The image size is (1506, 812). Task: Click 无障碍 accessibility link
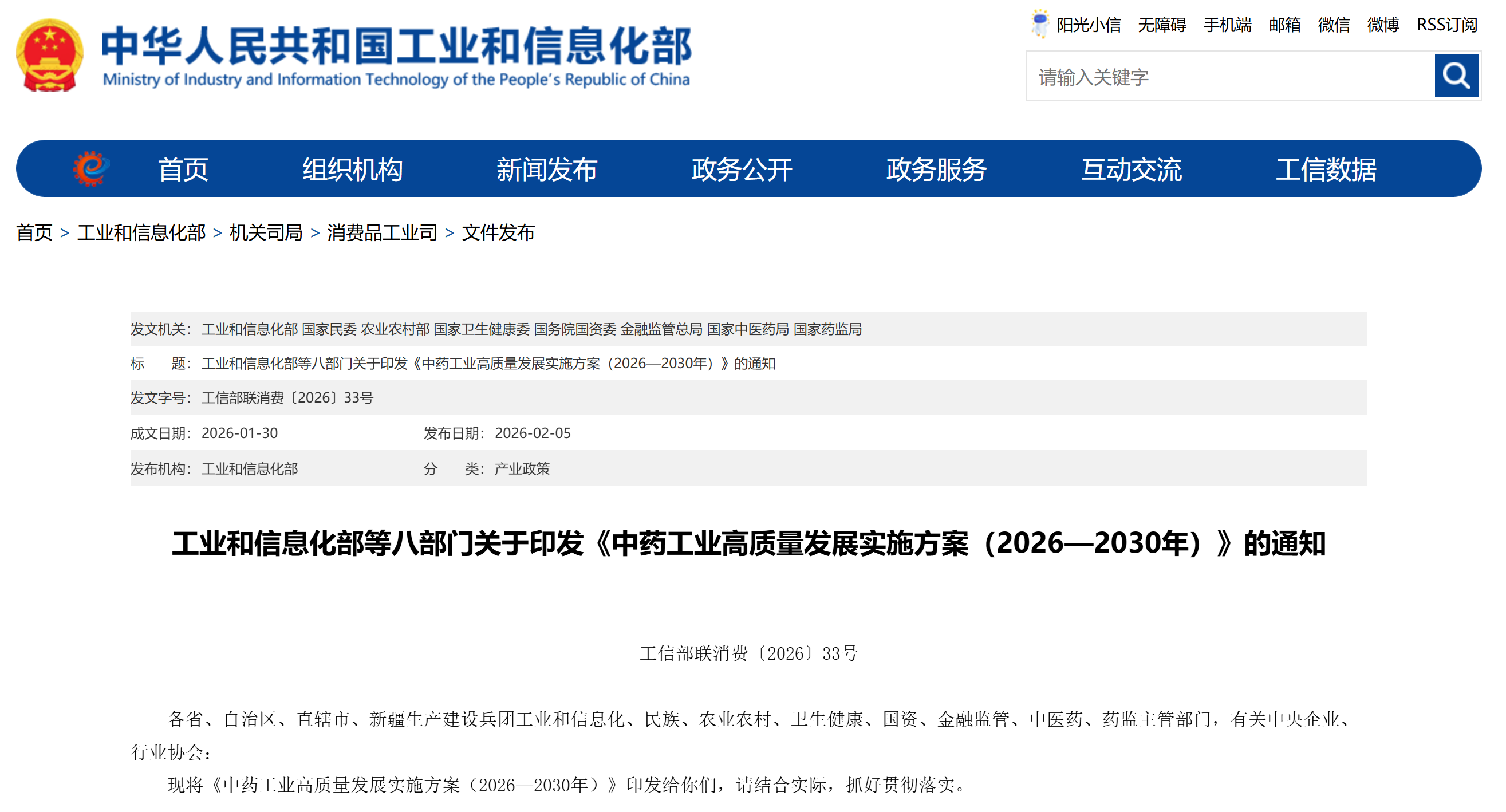tap(1162, 25)
